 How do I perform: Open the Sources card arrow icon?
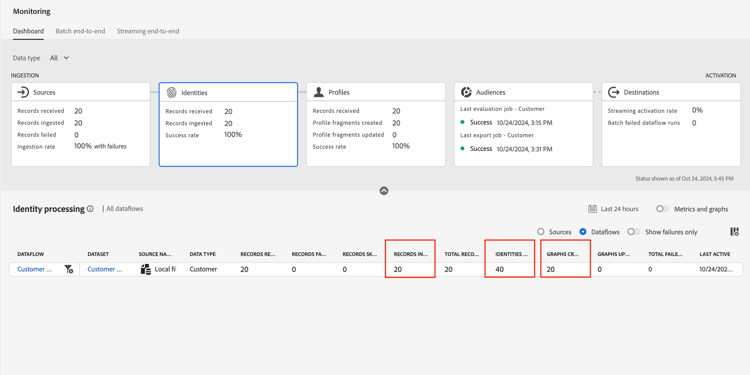click(x=23, y=92)
